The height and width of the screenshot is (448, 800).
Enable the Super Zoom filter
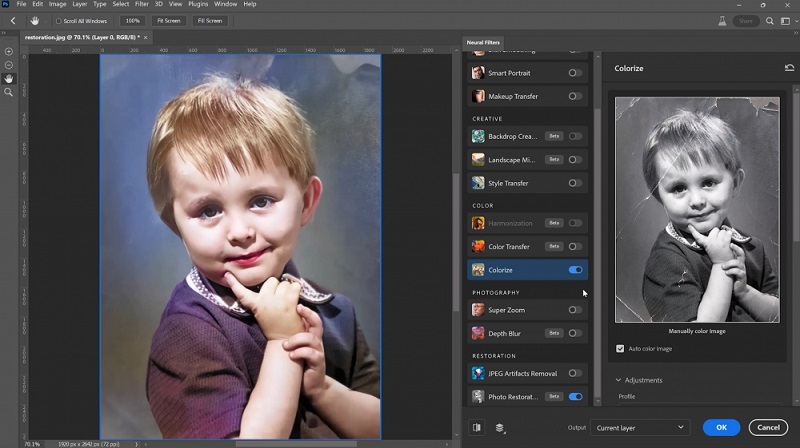pos(575,310)
